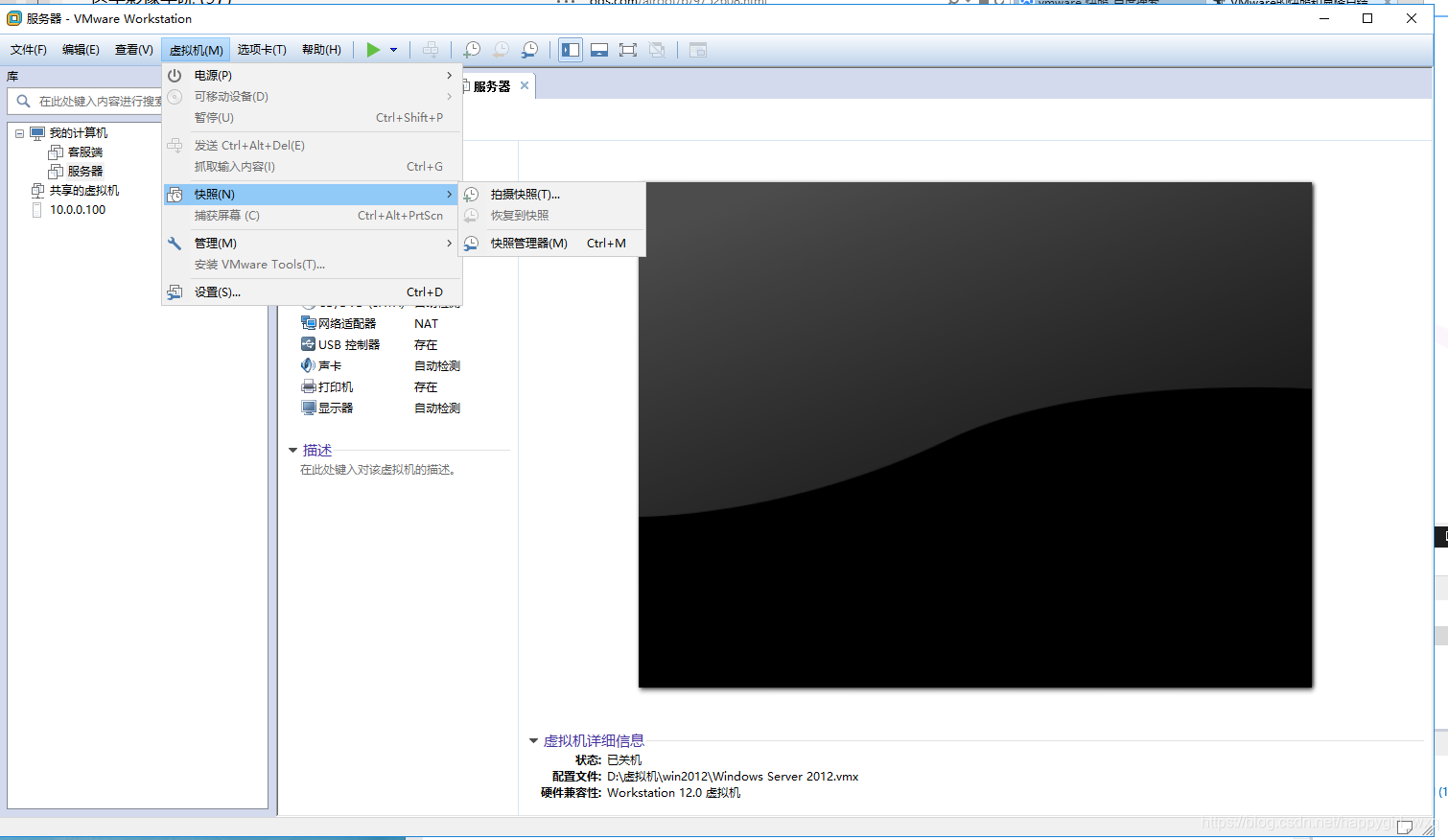Viewport: 1448px width, 840px height.
Task: Click the snapshot manager toolbar icon
Action: (529, 50)
